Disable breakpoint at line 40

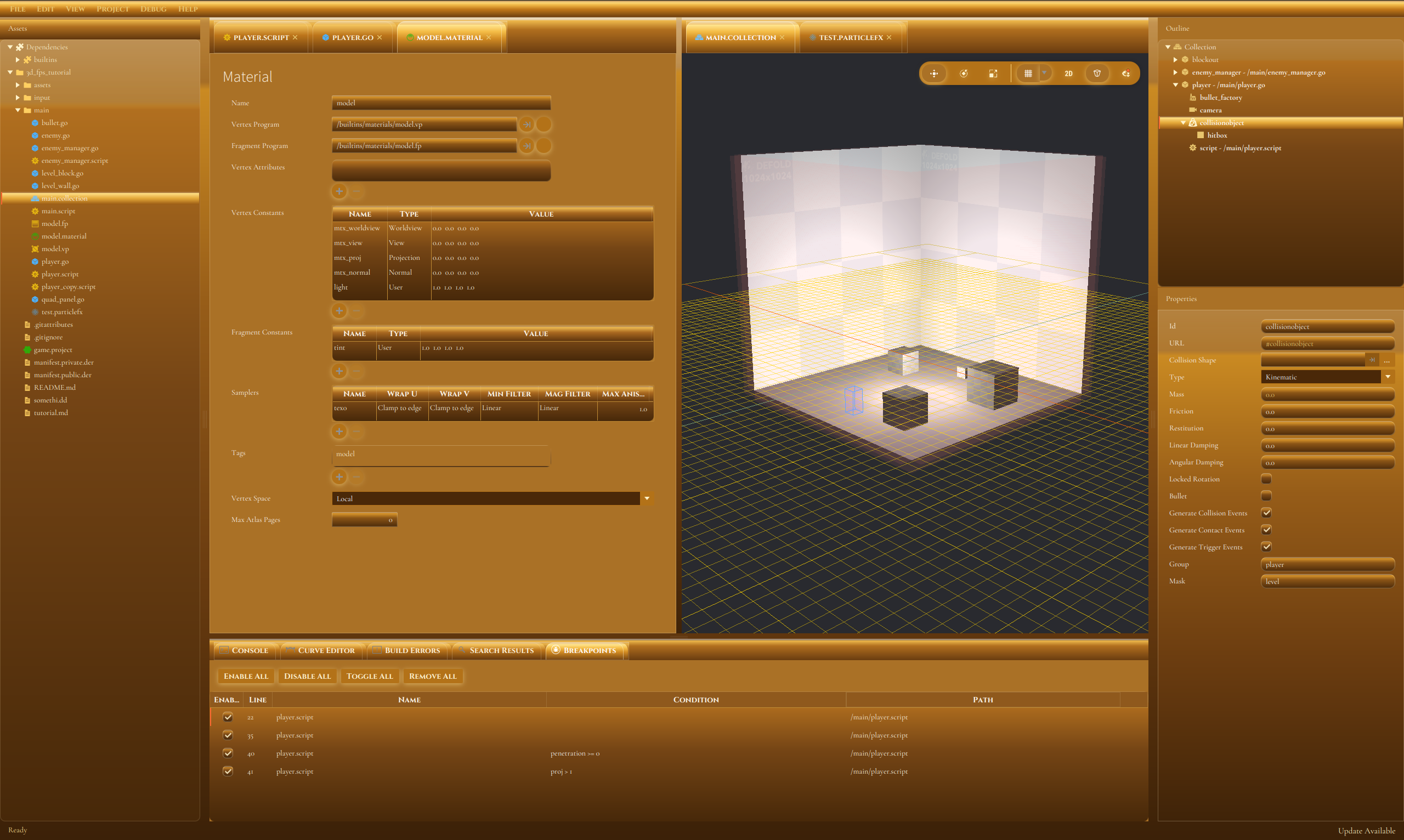point(228,753)
